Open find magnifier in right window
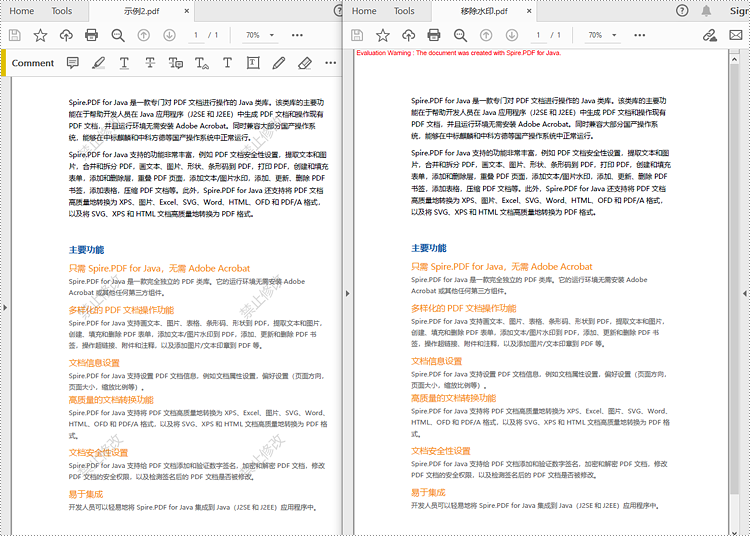Screen dimensions: 750x536 pyautogui.click(x=460, y=35)
